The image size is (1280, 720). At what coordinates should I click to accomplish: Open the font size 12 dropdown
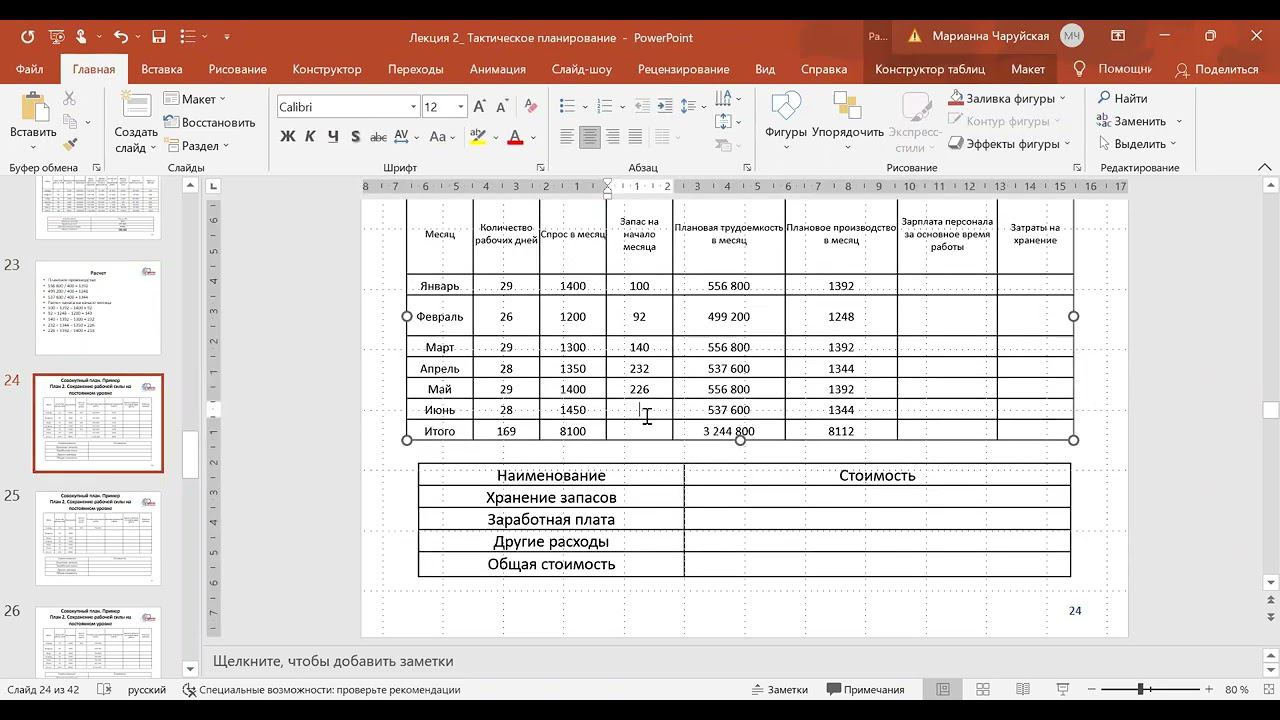(461, 107)
